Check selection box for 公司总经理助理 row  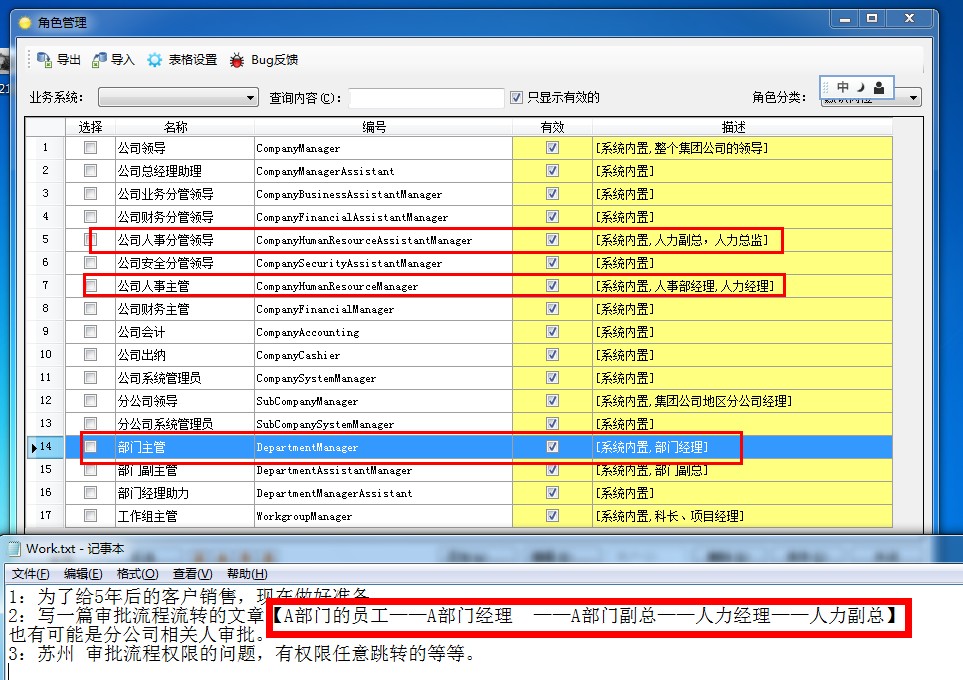point(90,170)
